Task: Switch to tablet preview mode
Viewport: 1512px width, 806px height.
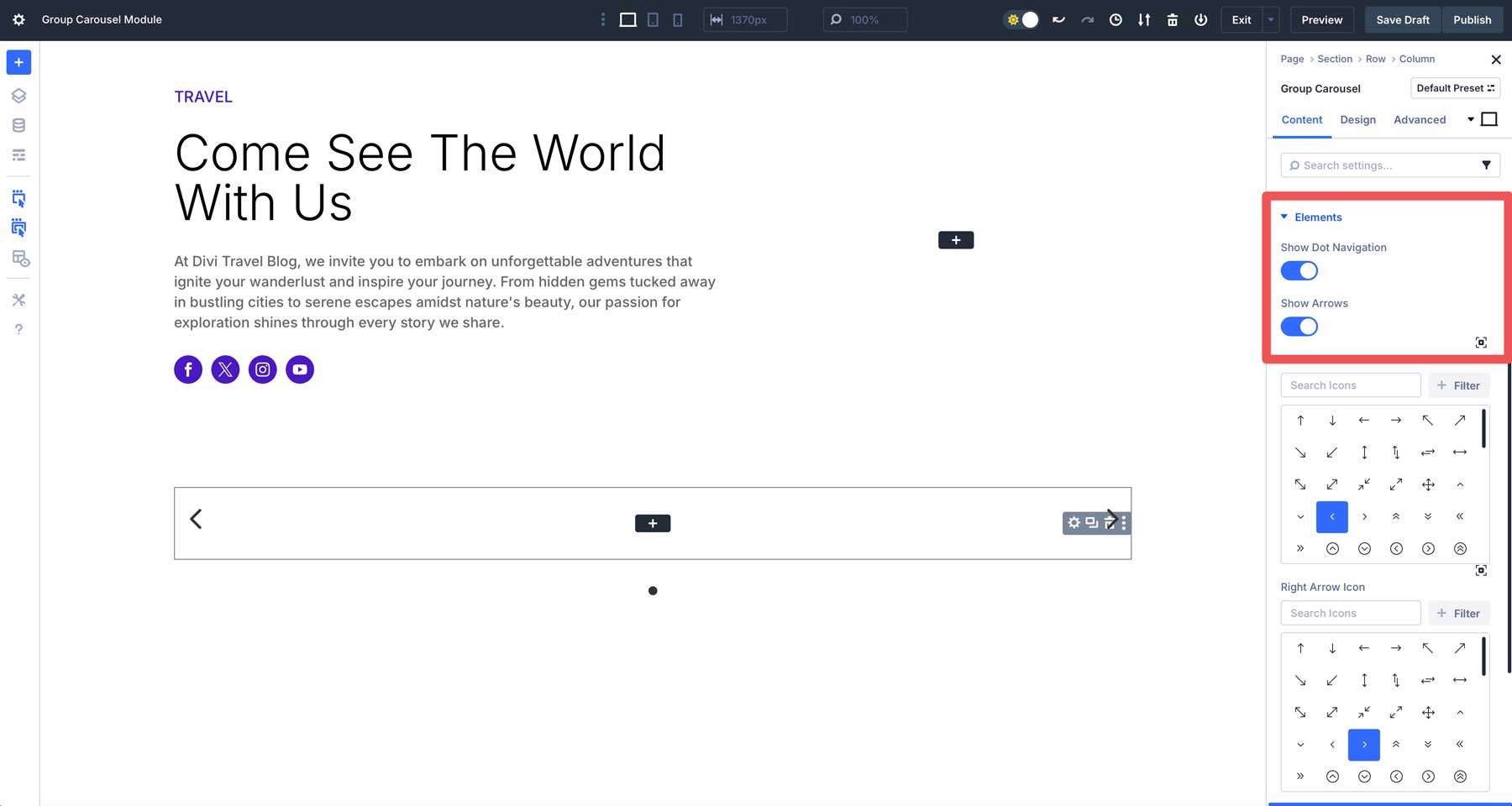Action: point(653,19)
